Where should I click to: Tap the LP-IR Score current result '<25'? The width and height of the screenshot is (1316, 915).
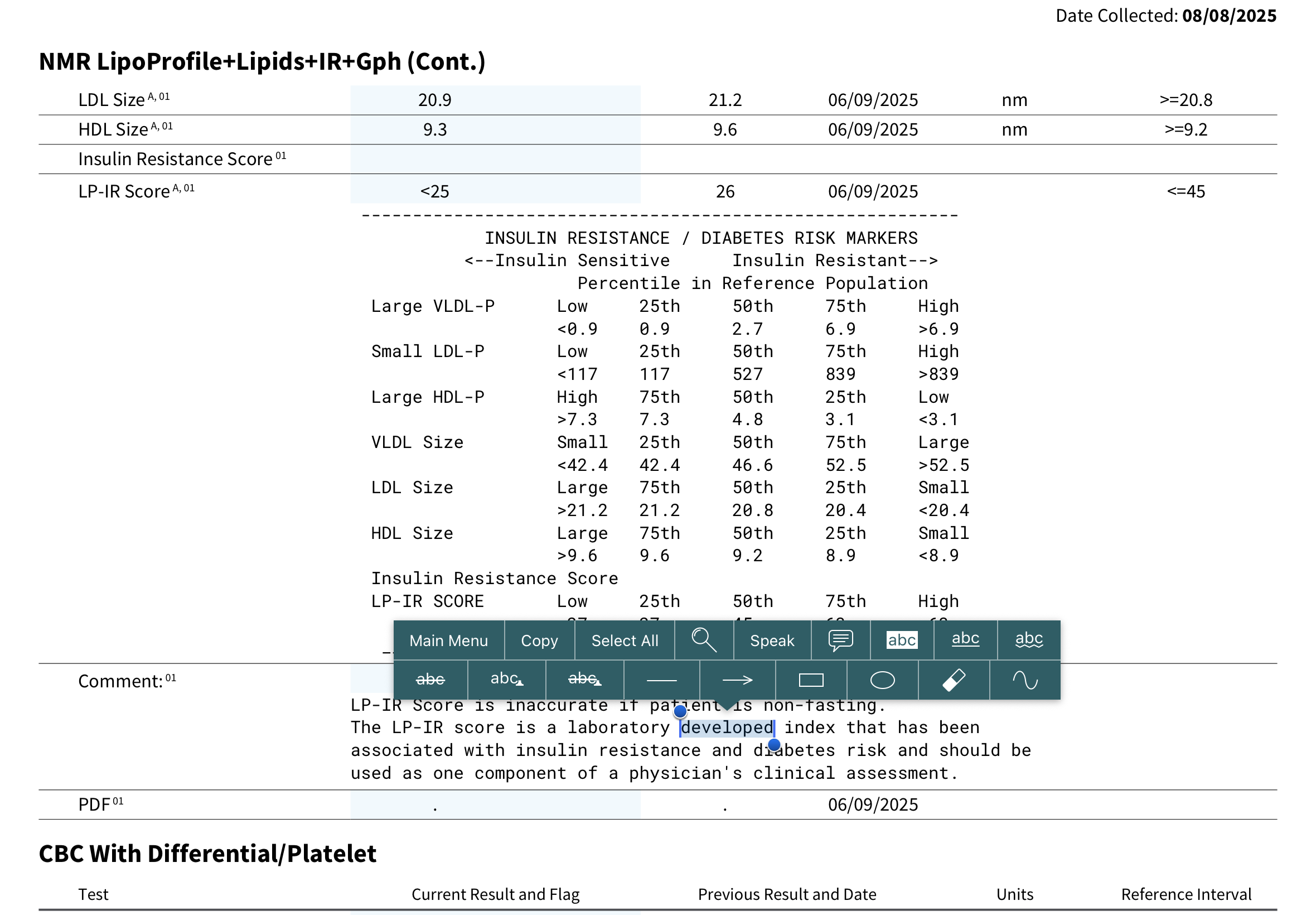[x=434, y=191]
